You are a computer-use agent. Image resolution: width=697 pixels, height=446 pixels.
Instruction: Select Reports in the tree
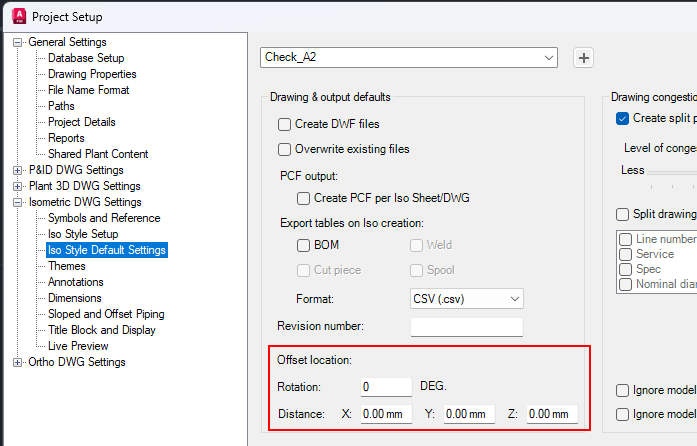pos(66,138)
